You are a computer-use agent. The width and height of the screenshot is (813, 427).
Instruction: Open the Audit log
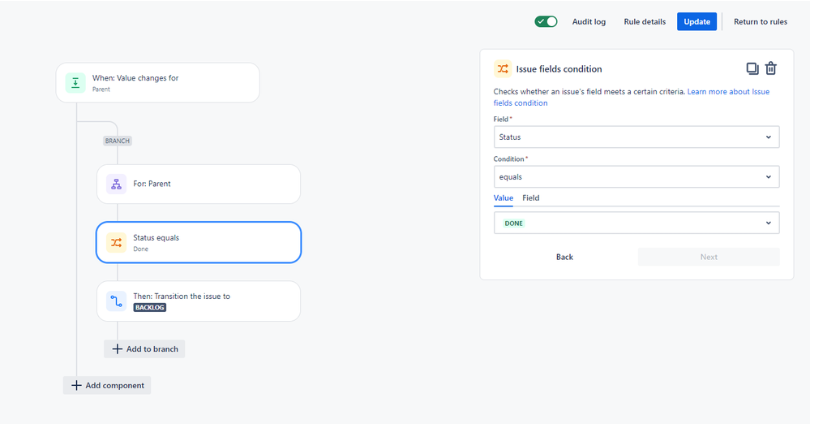tap(588, 22)
